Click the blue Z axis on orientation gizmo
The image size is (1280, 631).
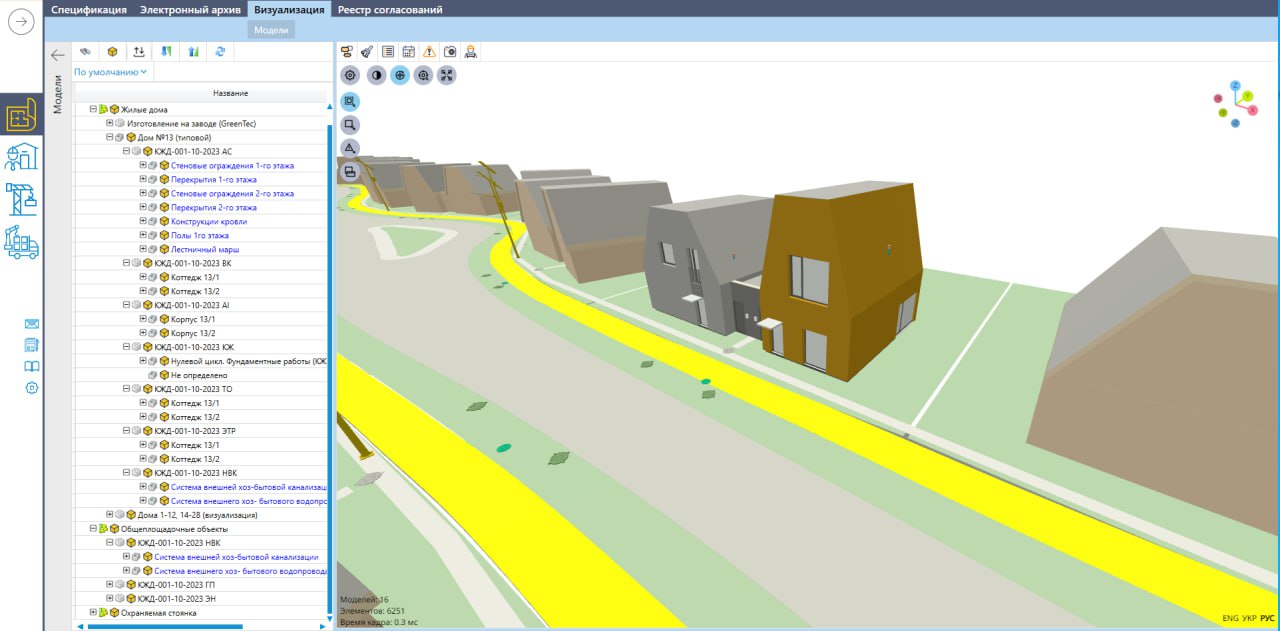pyautogui.click(x=1236, y=86)
